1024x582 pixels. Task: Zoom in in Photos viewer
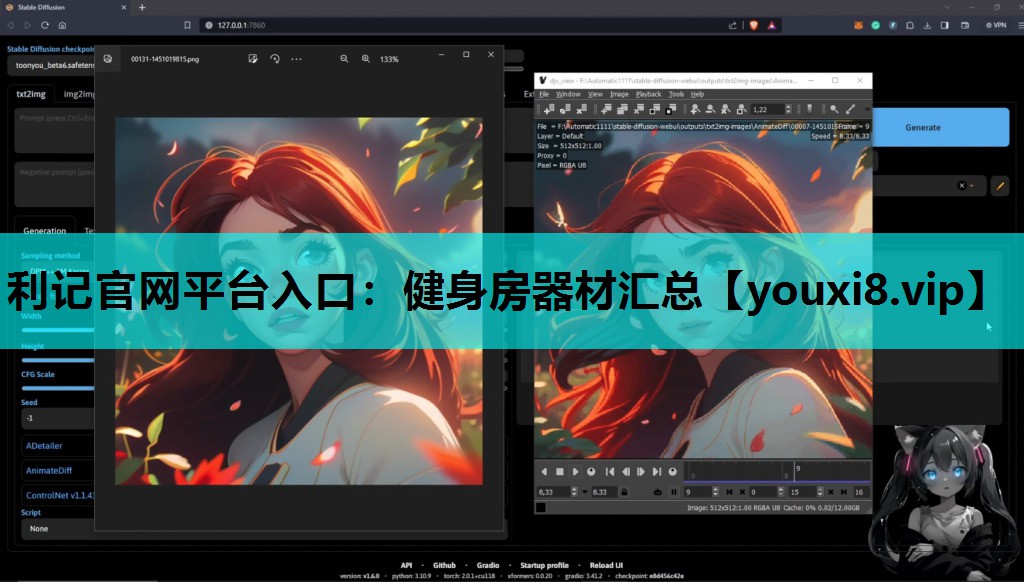(366, 59)
